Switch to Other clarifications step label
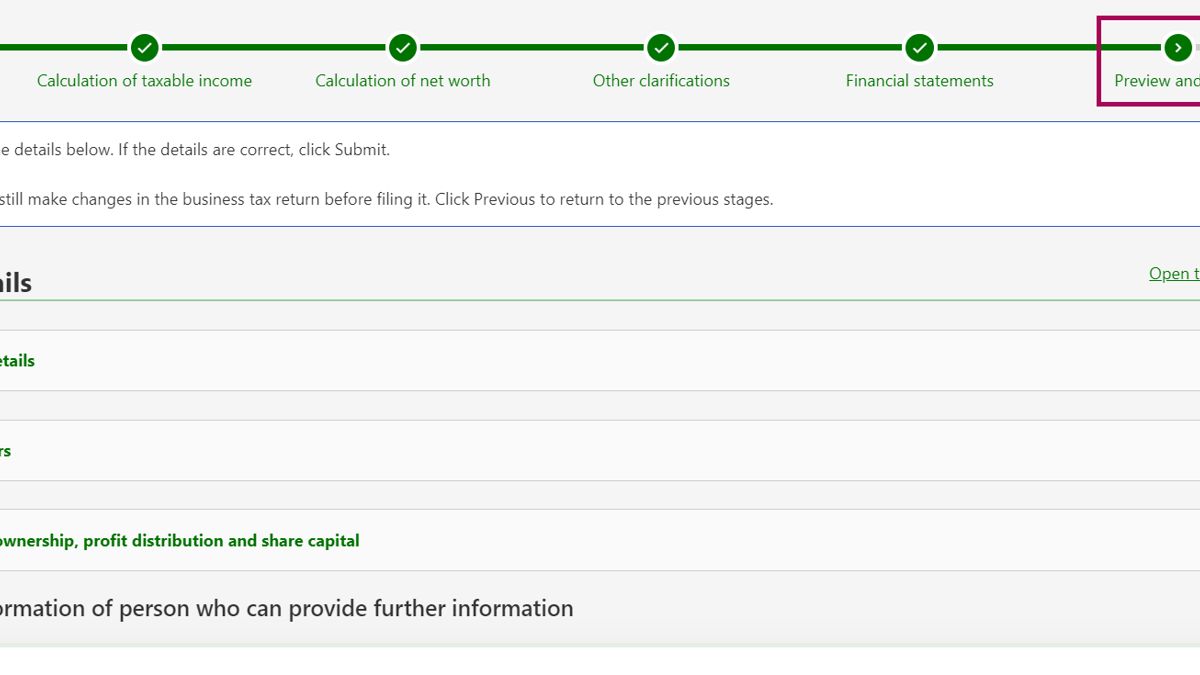The height and width of the screenshot is (675, 1200). click(661, 81)
